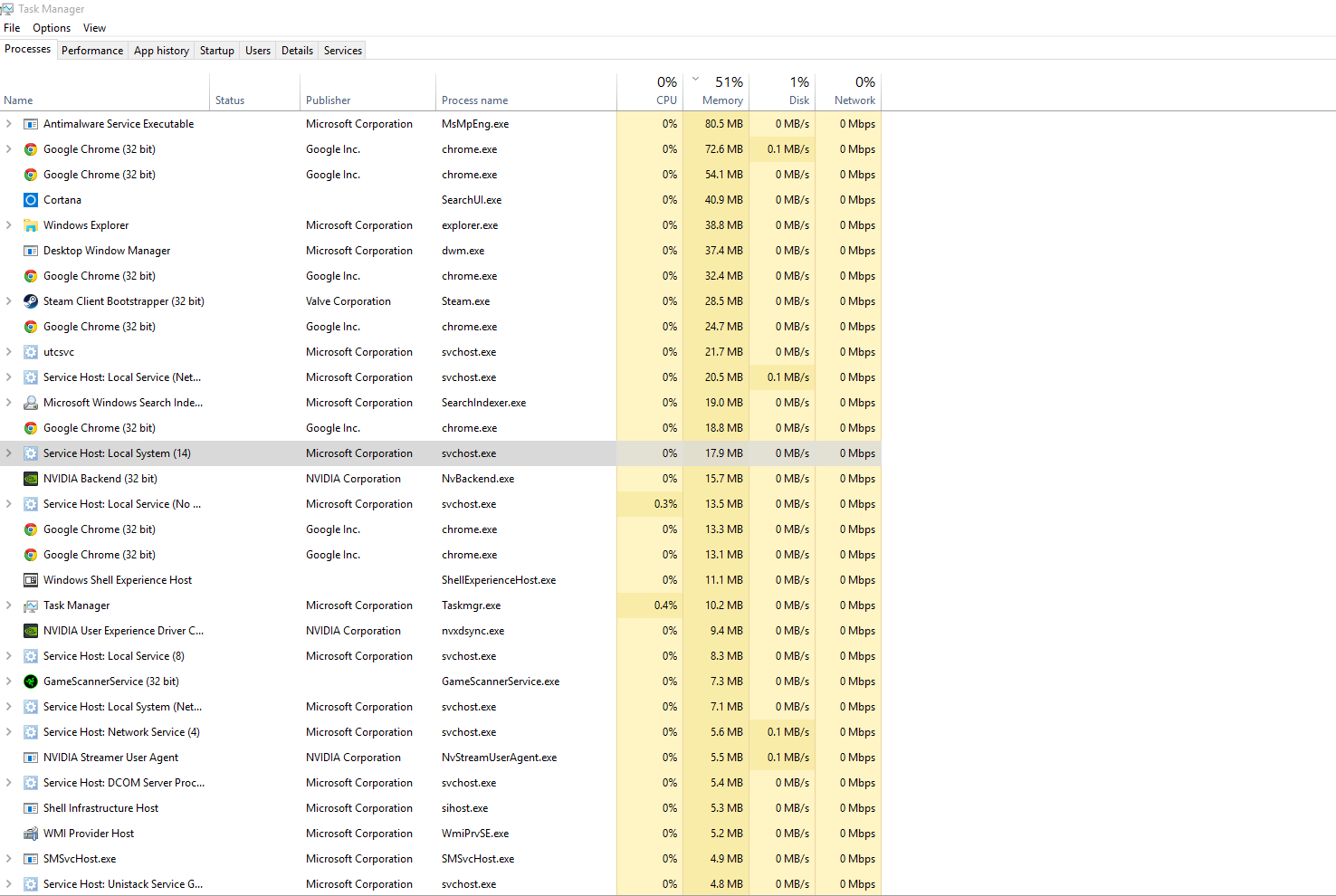1336x896 pixels.
Task: Open the Options menu
Action: pos(52,28)
